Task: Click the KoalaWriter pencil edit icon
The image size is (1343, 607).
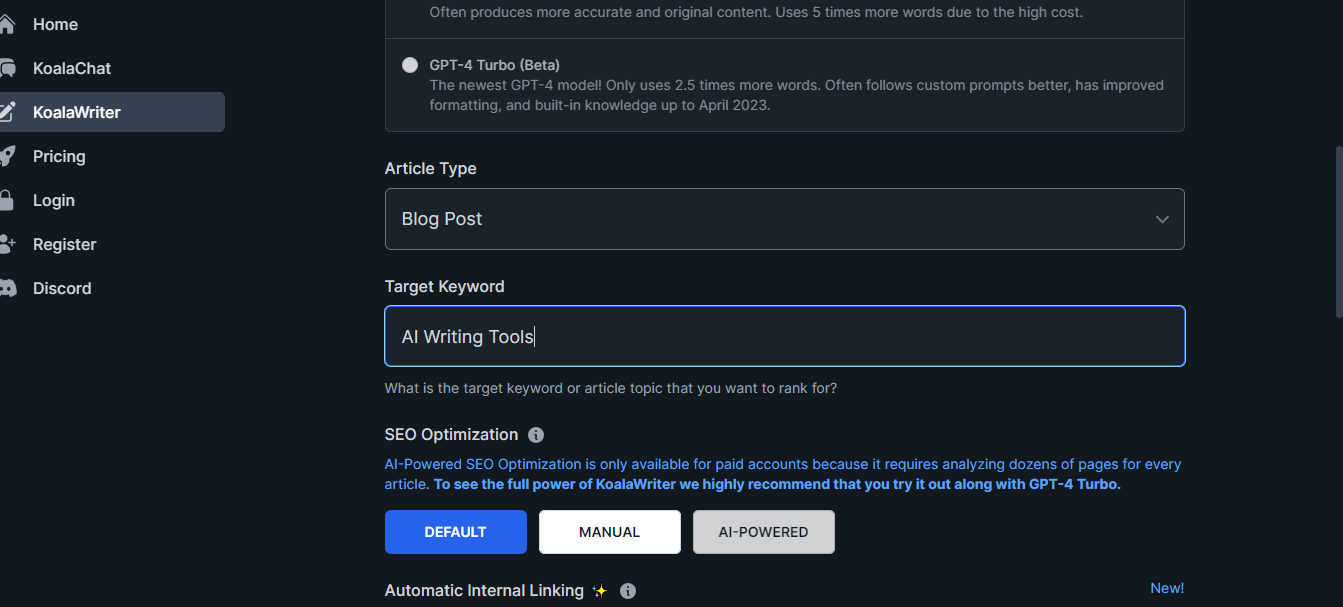Action: 7,112
